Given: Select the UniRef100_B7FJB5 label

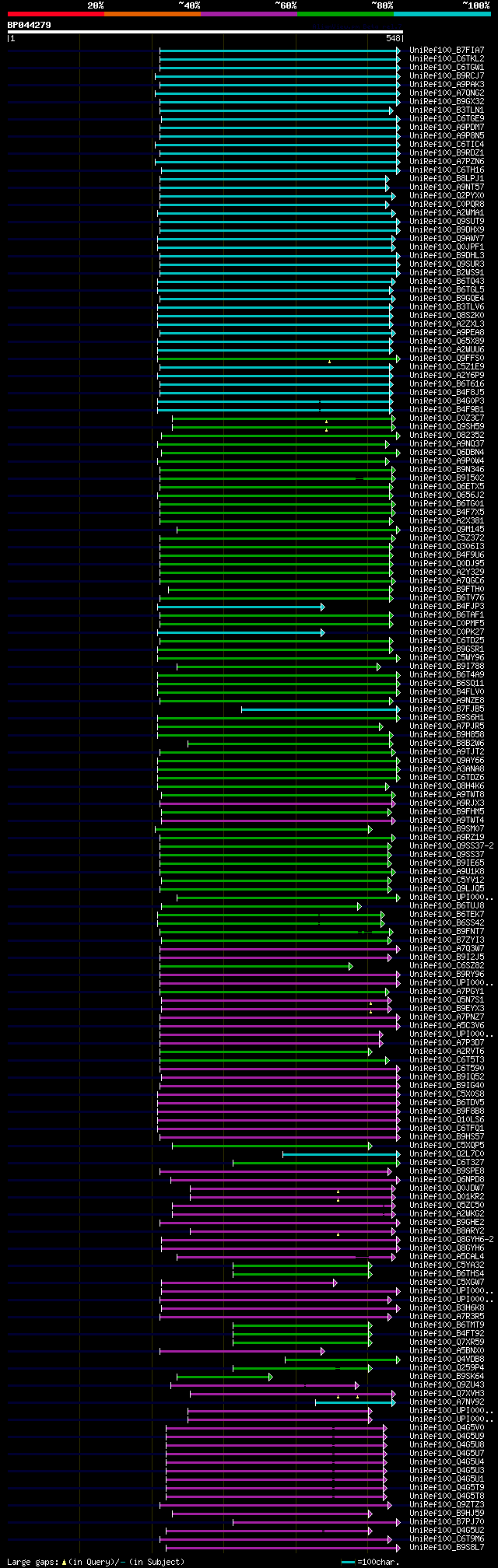Looking at the screenshot, I should click(447, 709).
